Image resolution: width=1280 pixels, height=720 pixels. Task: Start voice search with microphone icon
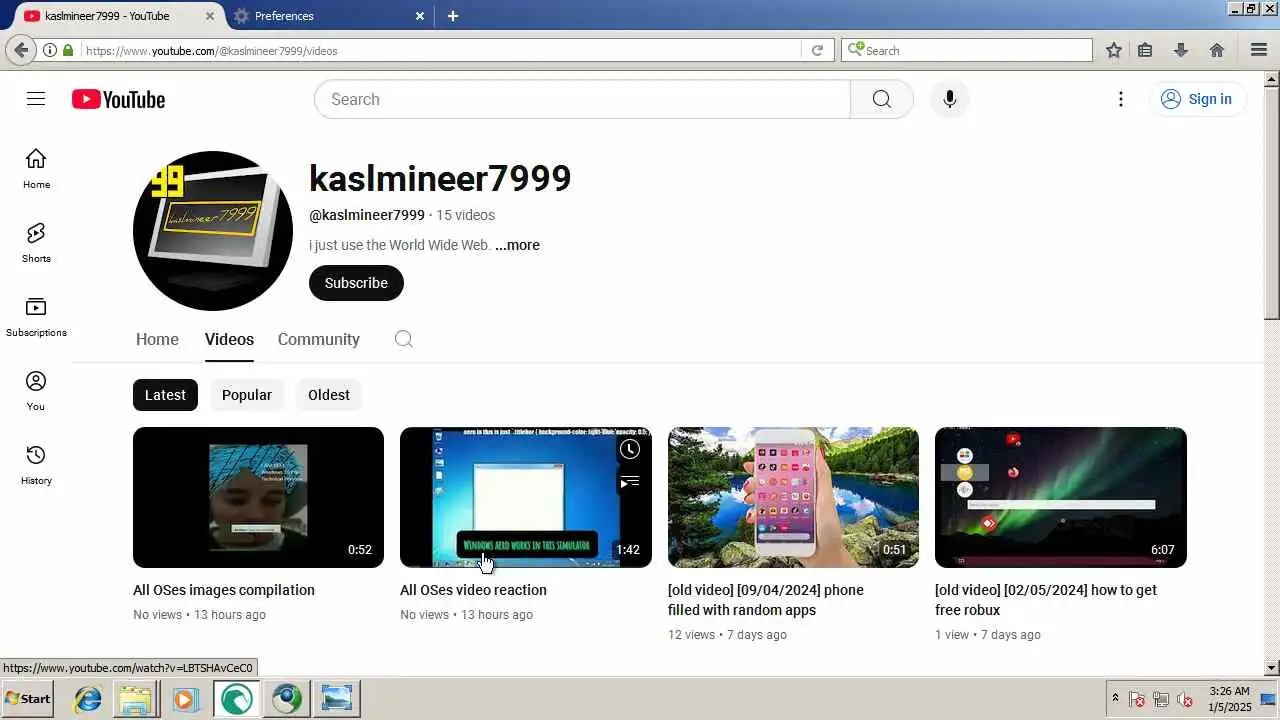click(x=949, y=99)
